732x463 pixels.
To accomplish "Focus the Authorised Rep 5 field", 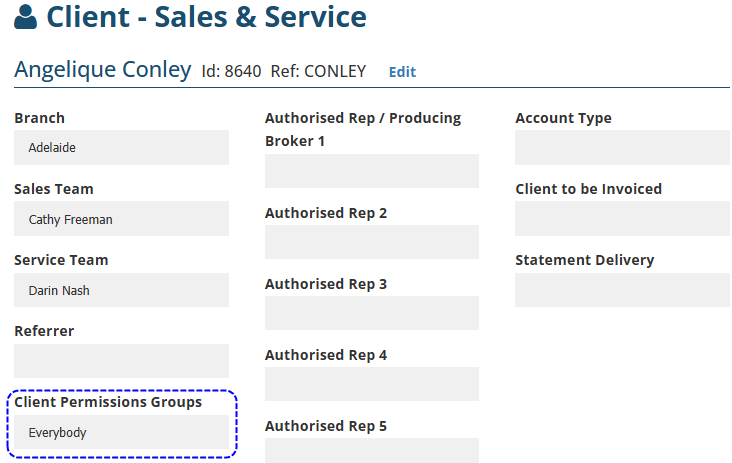I will (x=372, y=450).
